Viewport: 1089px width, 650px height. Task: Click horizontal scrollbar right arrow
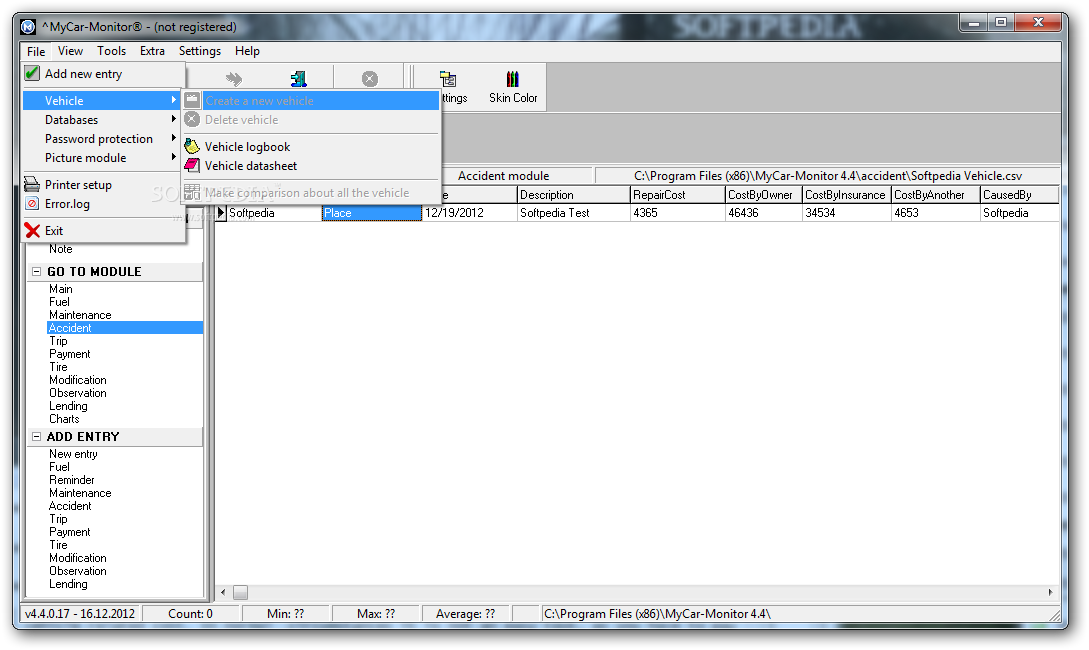coord(1050,592)
